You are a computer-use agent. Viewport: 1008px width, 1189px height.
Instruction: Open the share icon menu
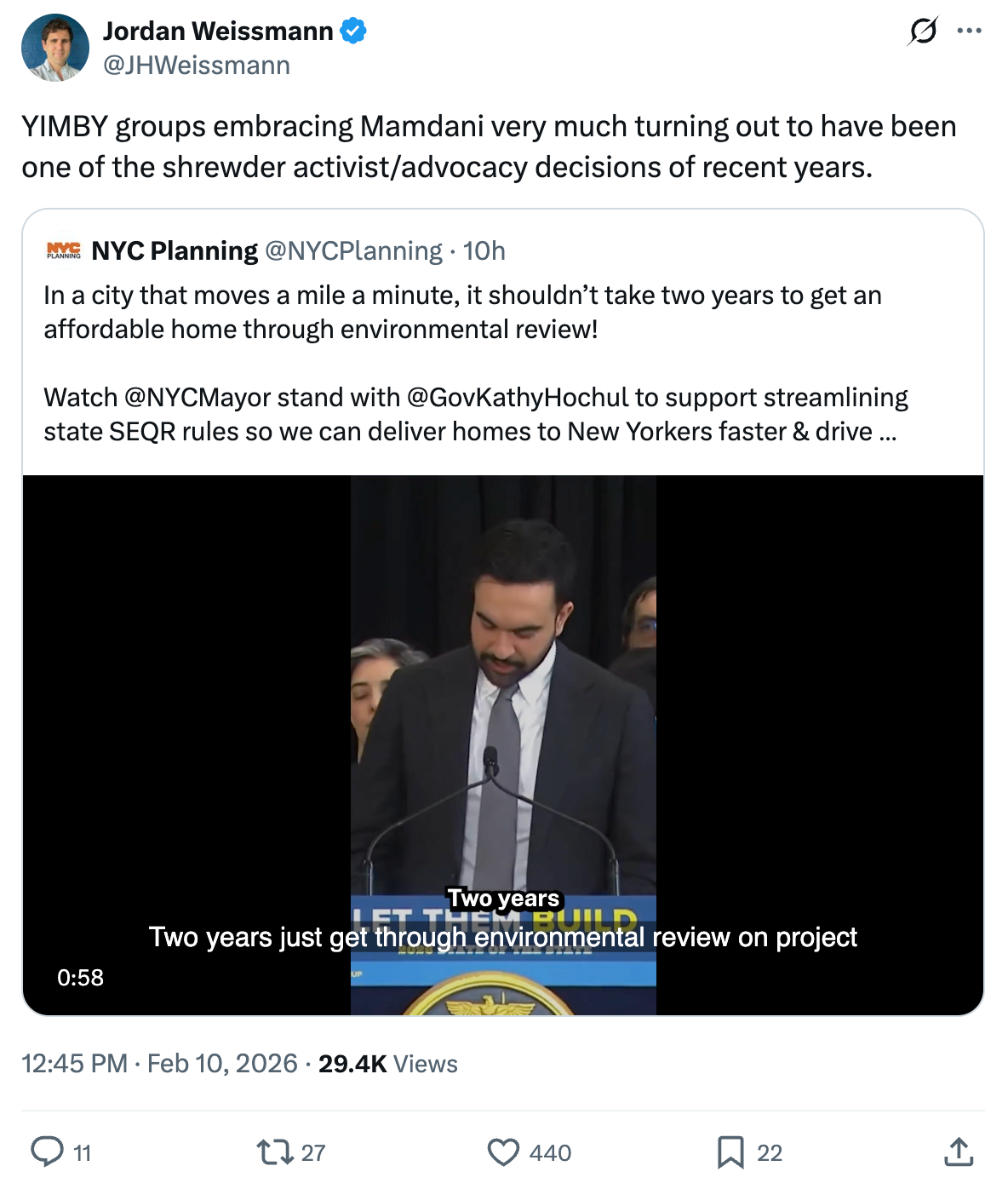click(x=959, y=1152)
